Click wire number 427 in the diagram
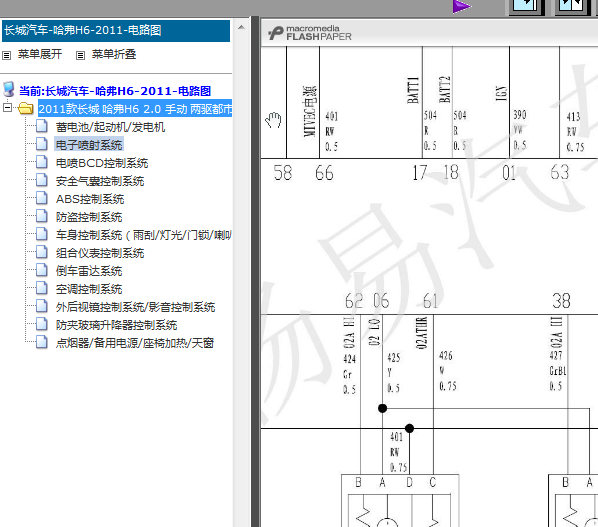Image resolution: width=598 pixels, height=527 pixels. click(x=556, y=355)
